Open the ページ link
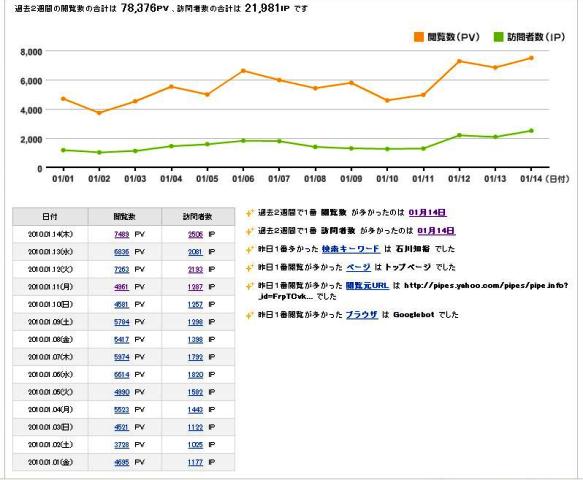The height and width of the screenshot is (480, 583). [358, 267]
